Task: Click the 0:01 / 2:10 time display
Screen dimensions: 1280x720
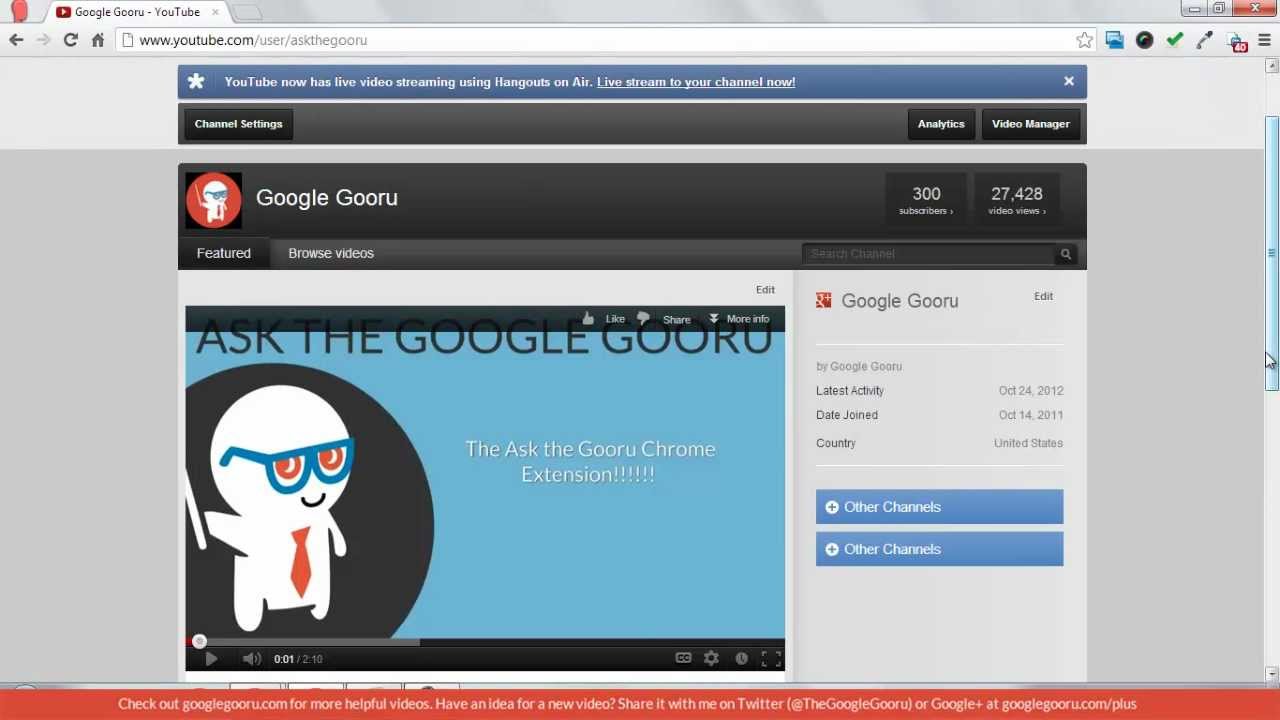Action: point(298,659)
